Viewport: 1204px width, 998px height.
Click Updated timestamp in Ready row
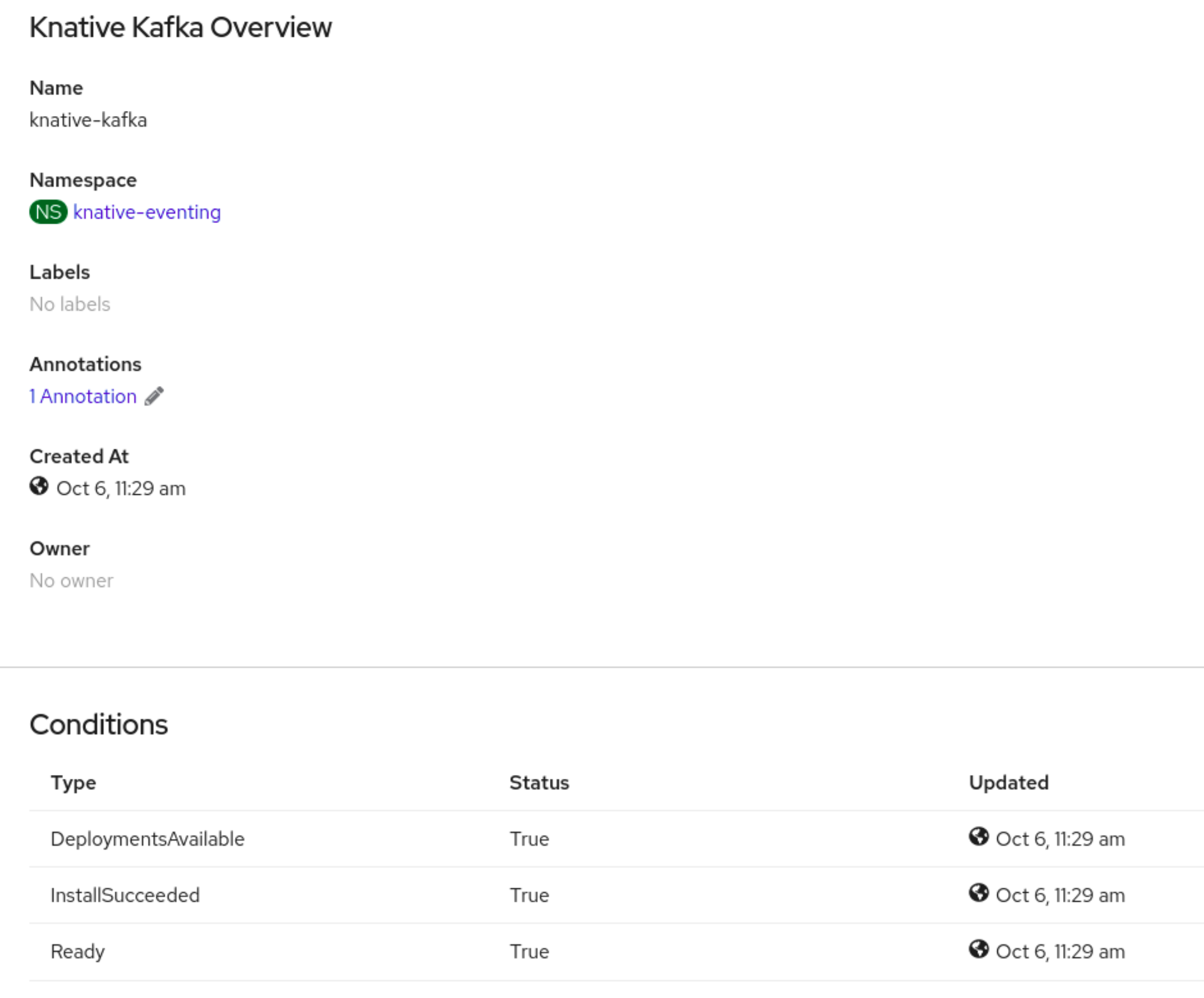click(x=1060, y=951)
